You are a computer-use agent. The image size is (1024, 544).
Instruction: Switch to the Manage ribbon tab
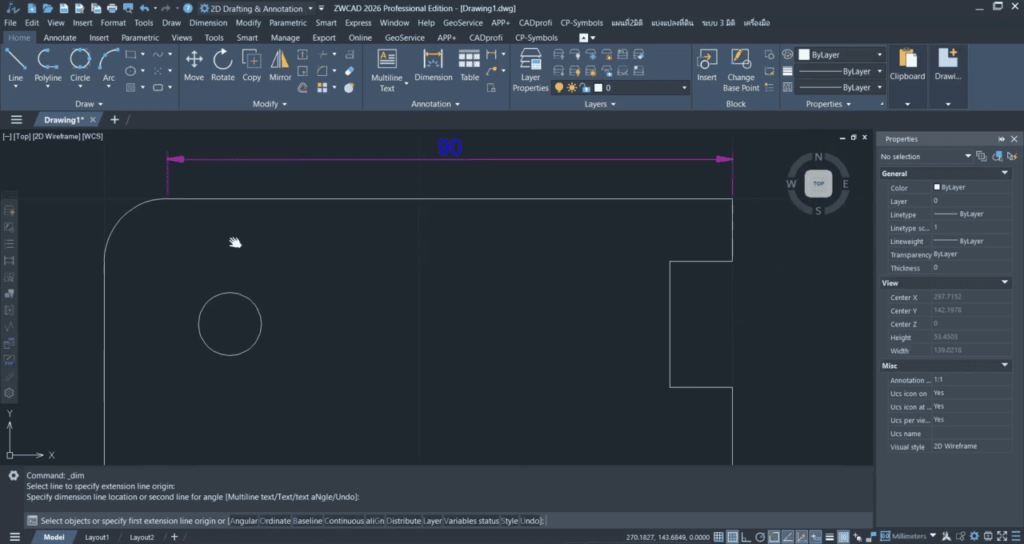285,38
